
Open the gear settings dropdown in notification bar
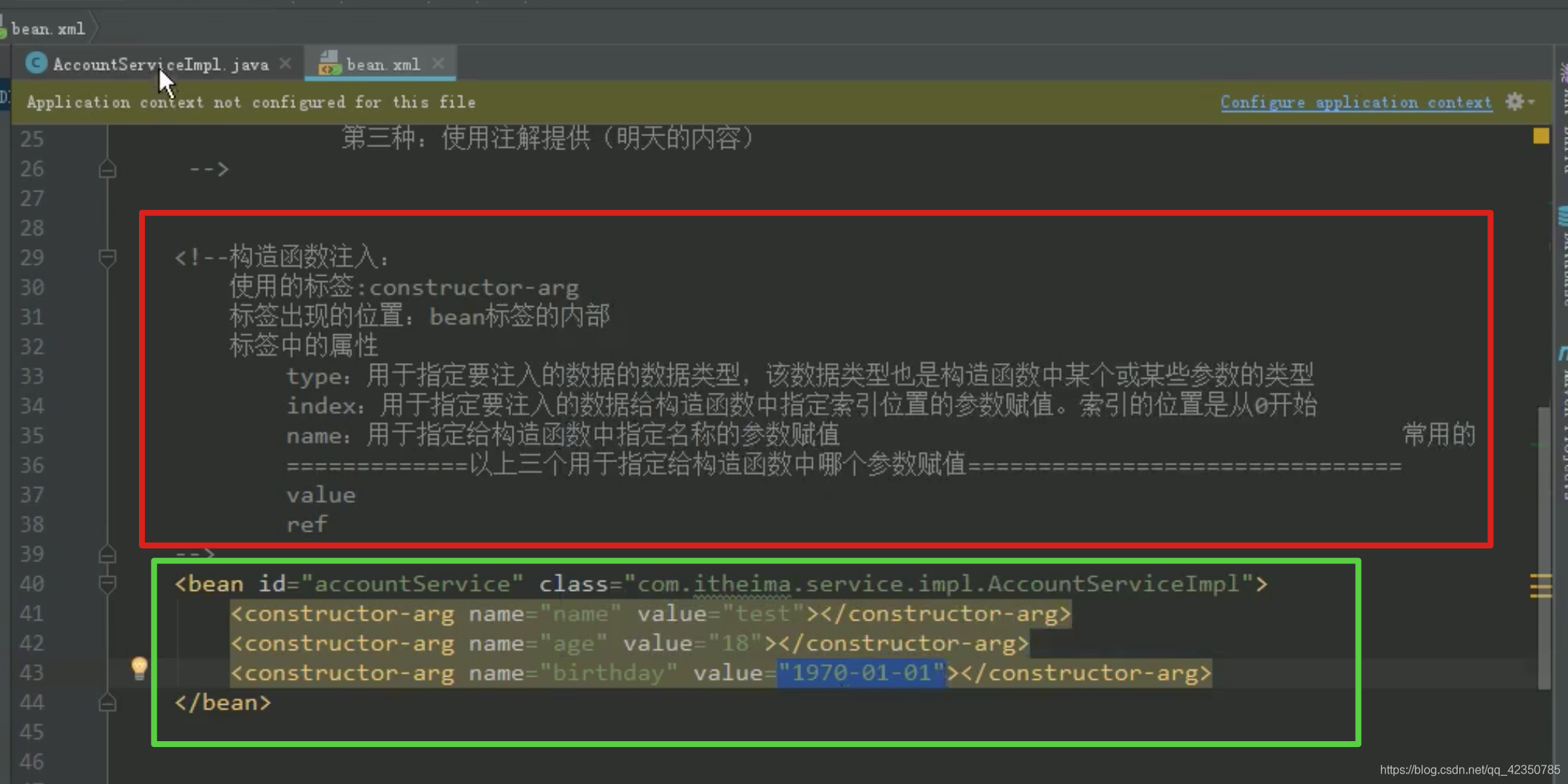[1519, 102]
